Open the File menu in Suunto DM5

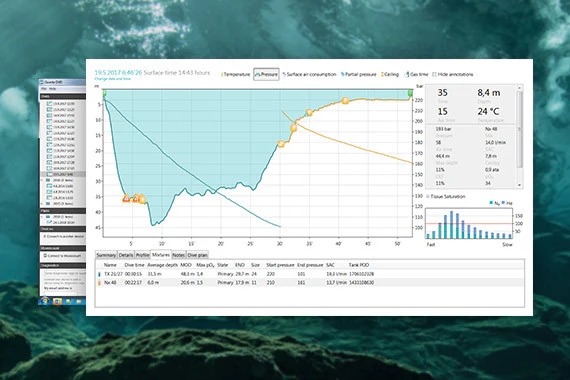click(x=44, y=89)
